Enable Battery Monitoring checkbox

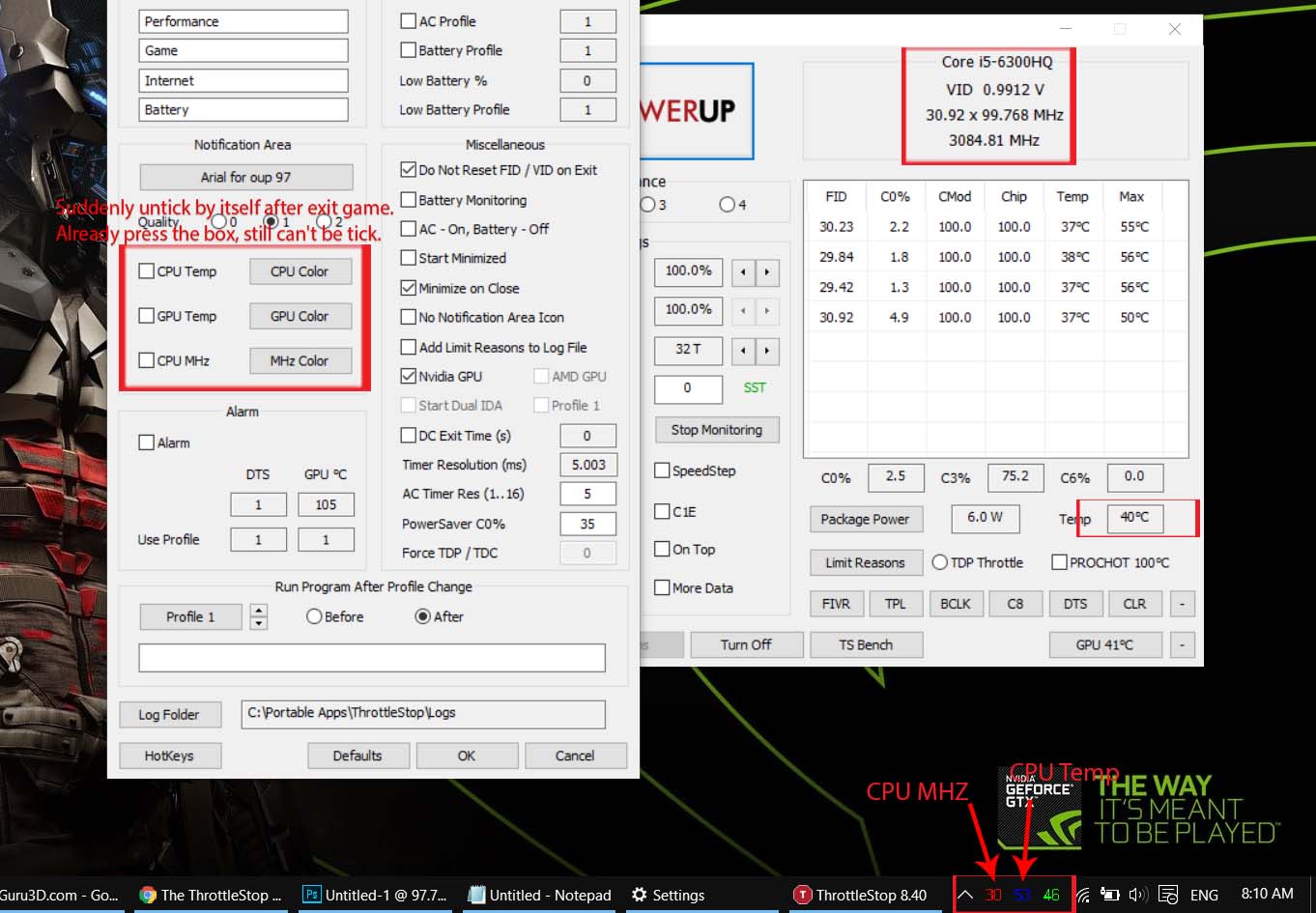tap(409, 200)
